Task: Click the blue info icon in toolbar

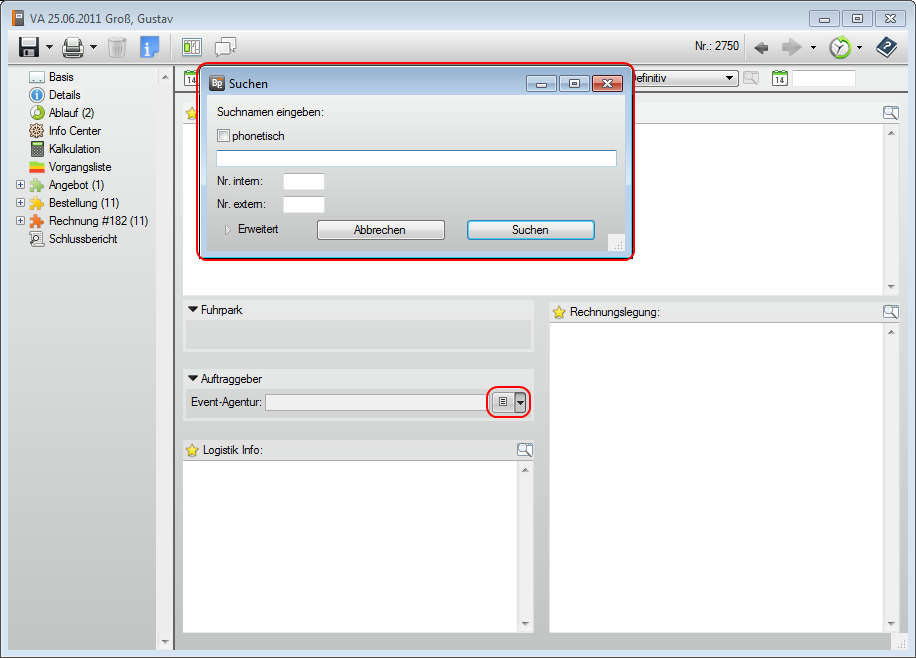Action: pos(150,47)
